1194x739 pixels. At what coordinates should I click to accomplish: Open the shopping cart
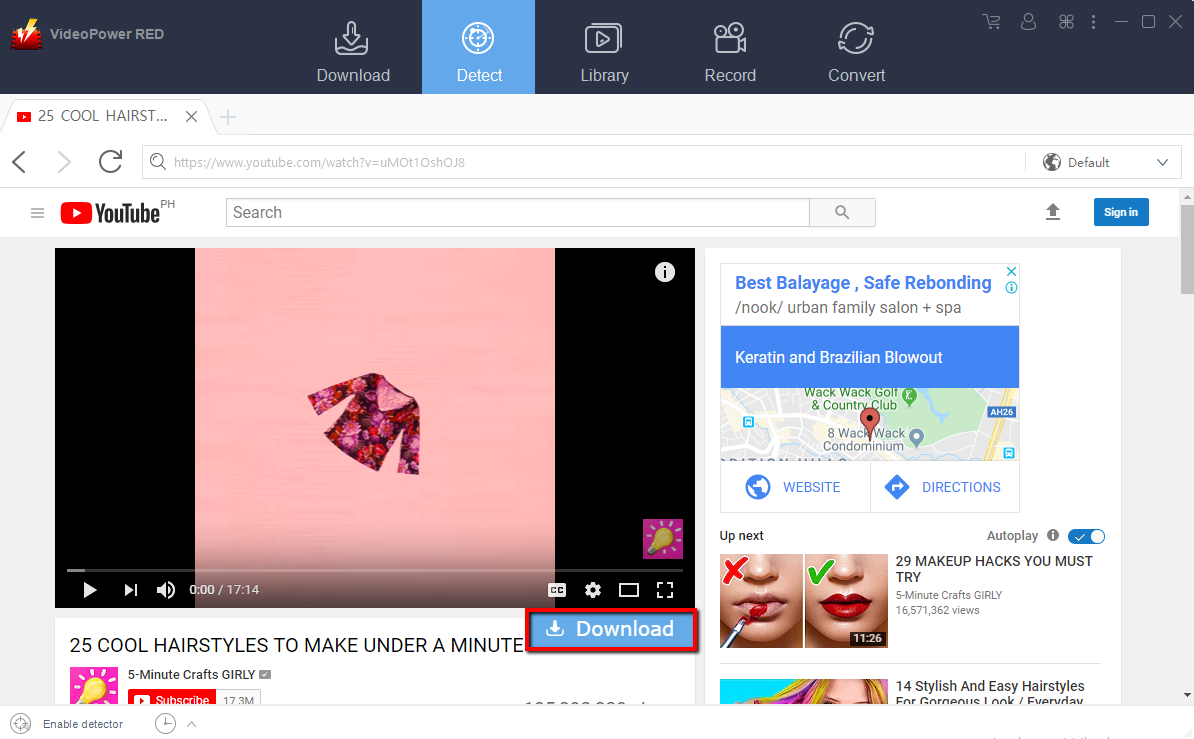click(x=991, y=21)
